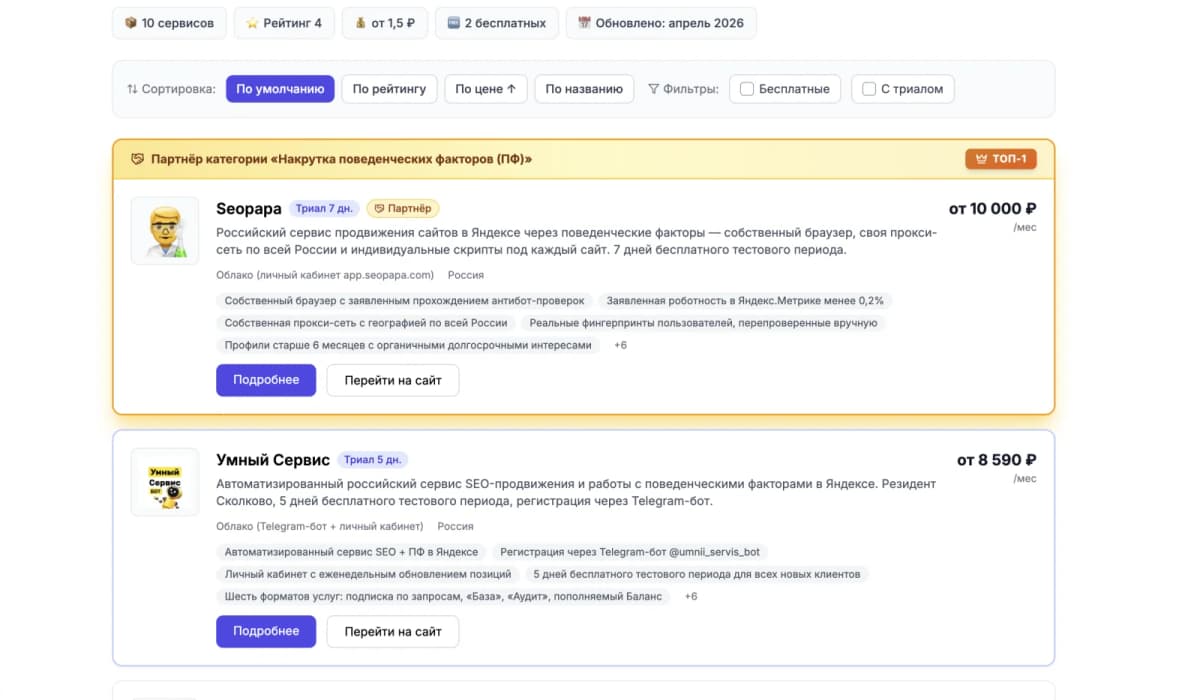
Task: Click the 'Триал 7 дн.' badge
Action: click(324, 209)
